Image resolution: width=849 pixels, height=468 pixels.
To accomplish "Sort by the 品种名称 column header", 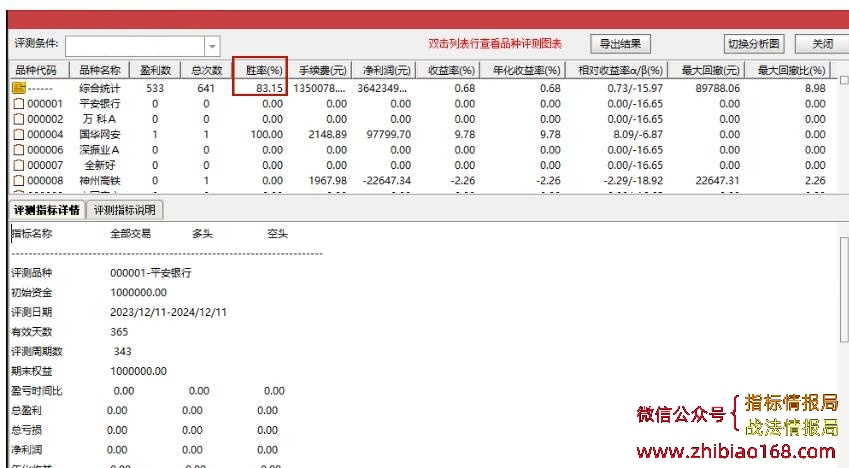I will (x=100, y=70).
